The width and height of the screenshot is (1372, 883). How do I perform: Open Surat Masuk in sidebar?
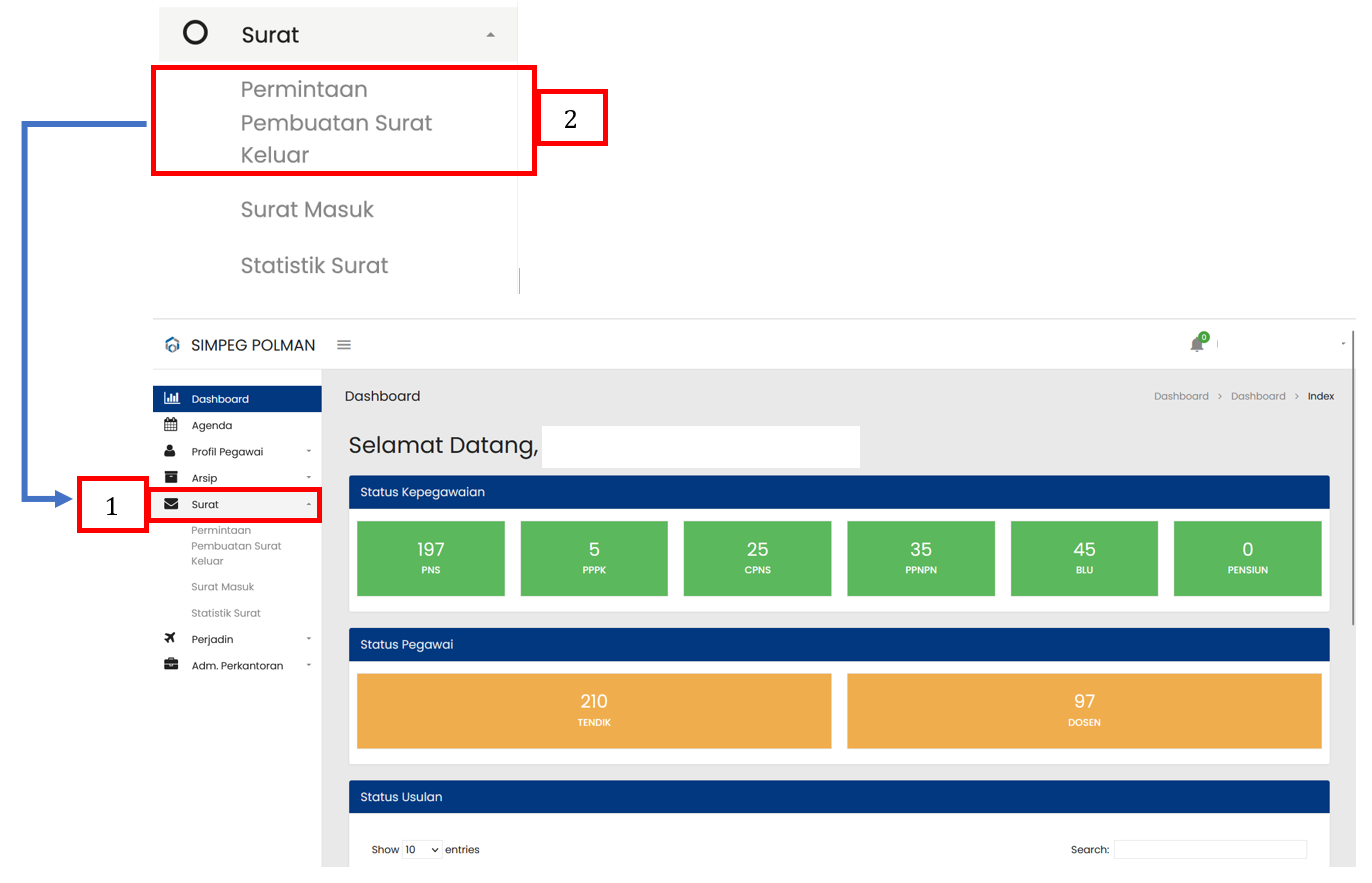(223, 587)
